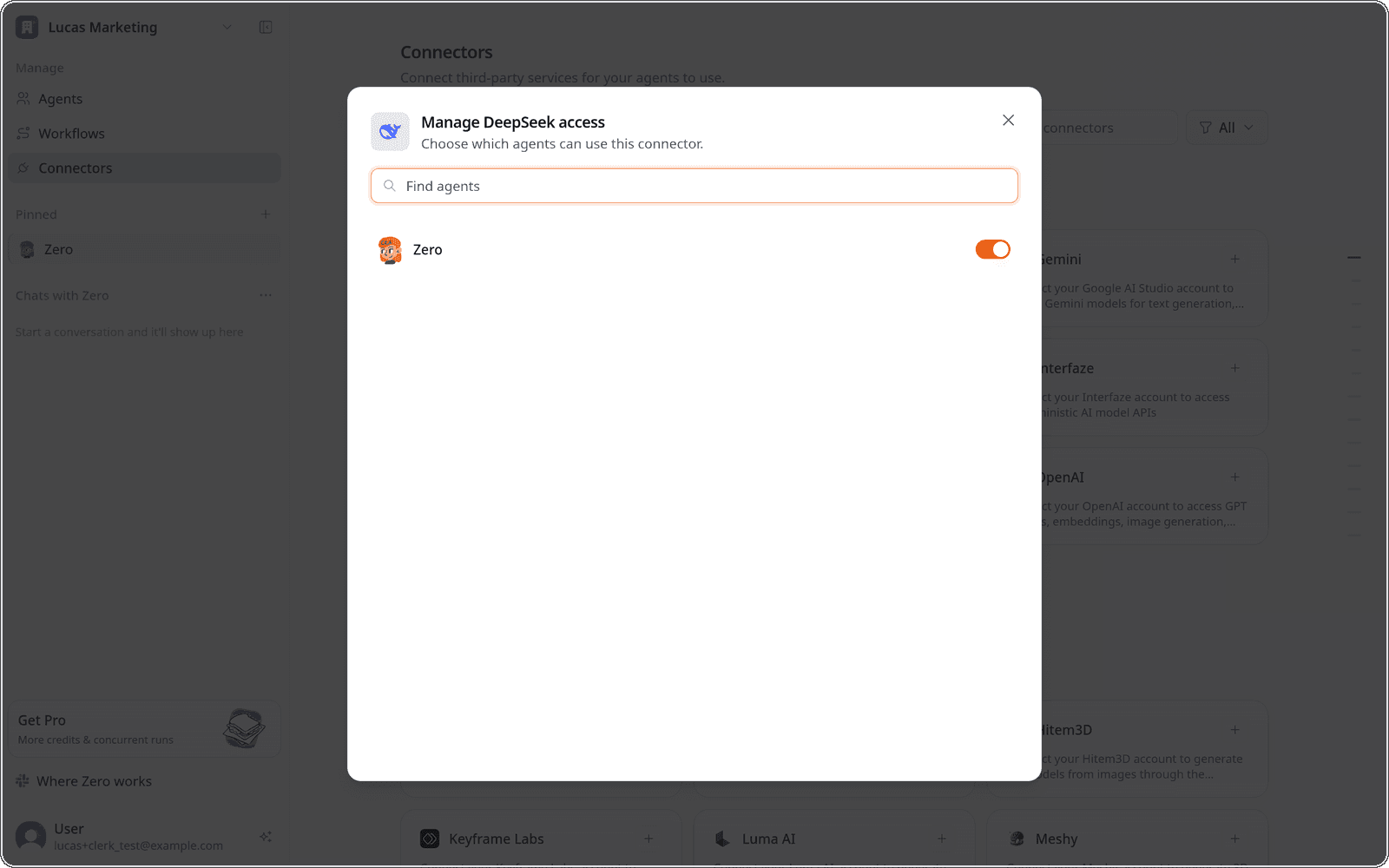Click the Keyframe Labs connector name

point(497,838)
